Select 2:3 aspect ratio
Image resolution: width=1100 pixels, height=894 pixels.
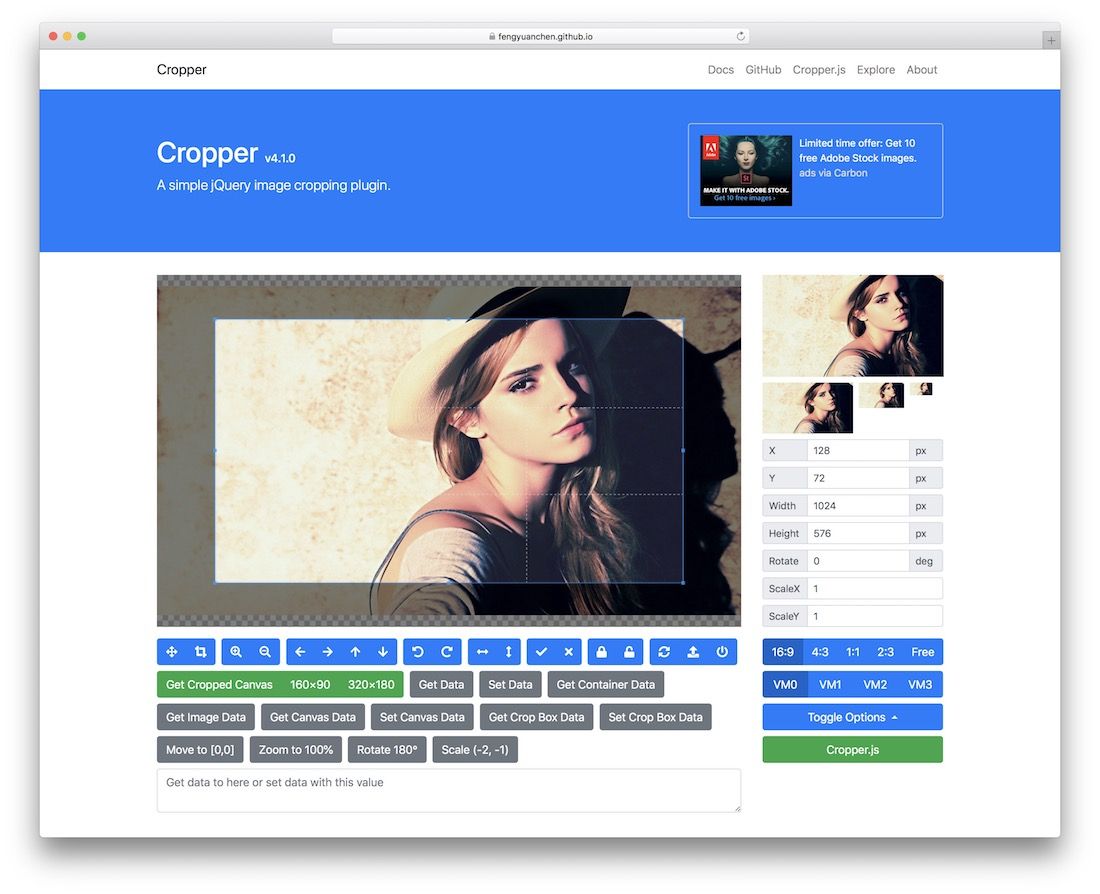[x=885, y=652]
